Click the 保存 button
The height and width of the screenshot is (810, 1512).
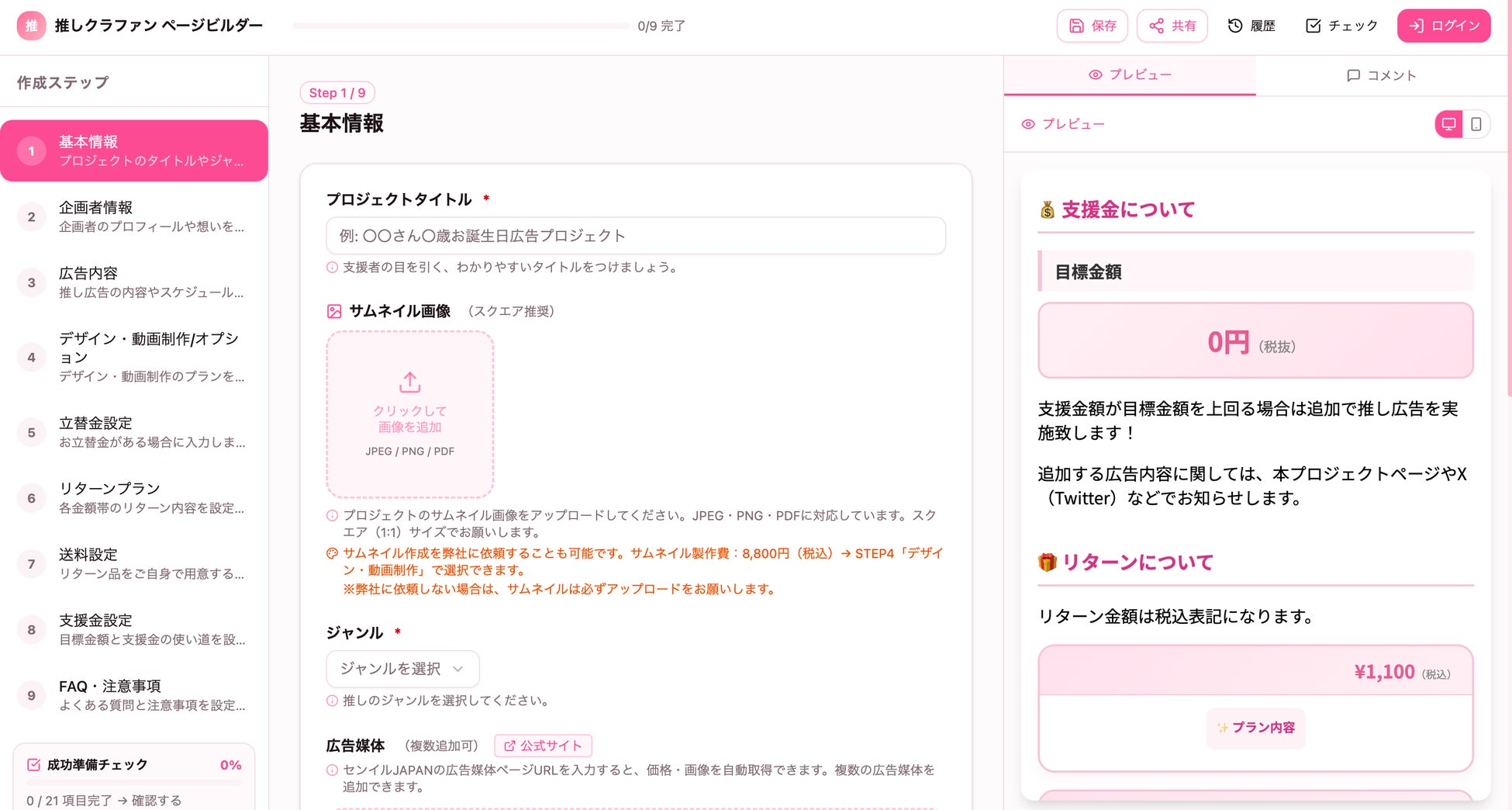coord(1092,26)
